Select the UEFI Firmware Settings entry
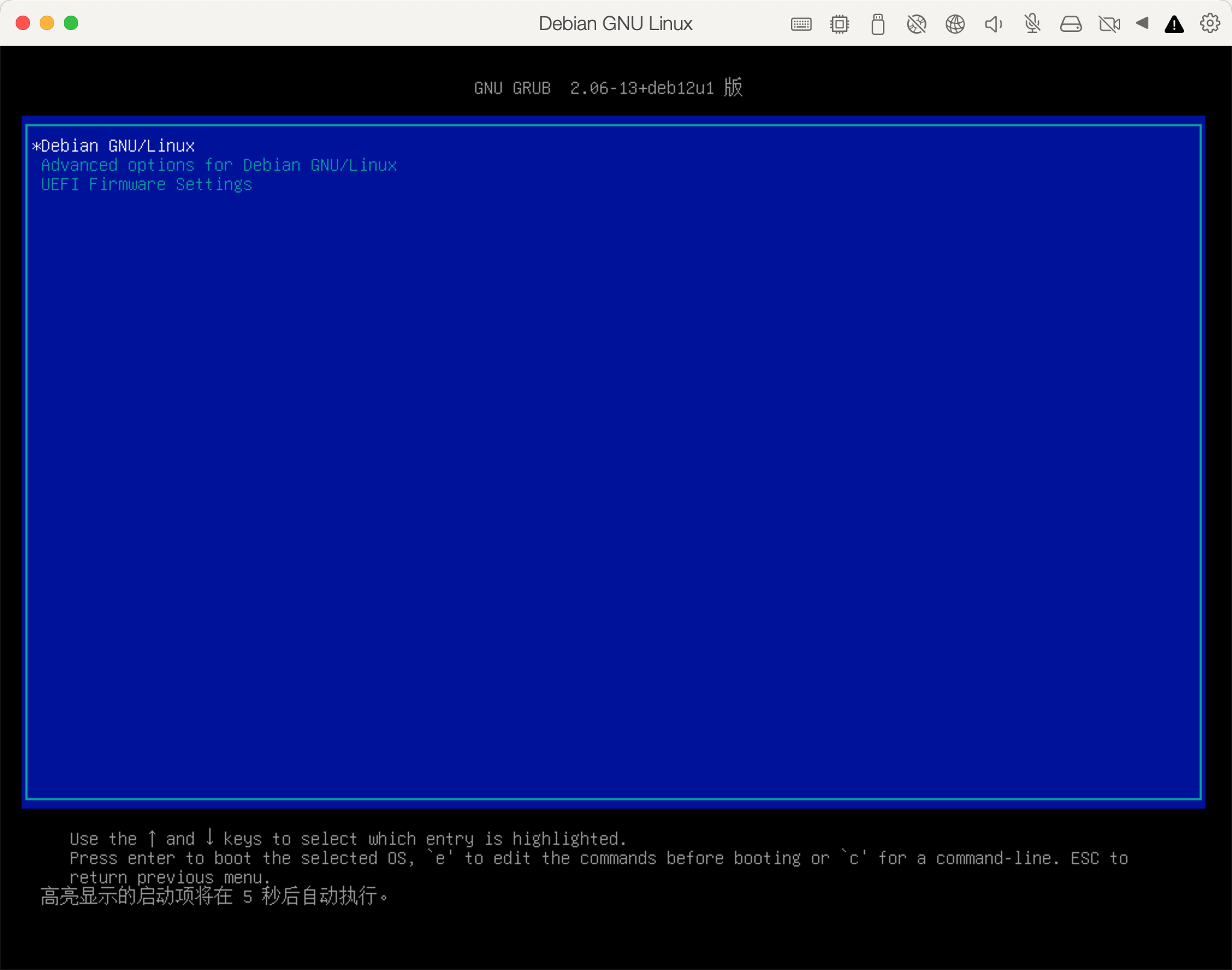Viewport: 1232px width, 970px height. [147, 185]
